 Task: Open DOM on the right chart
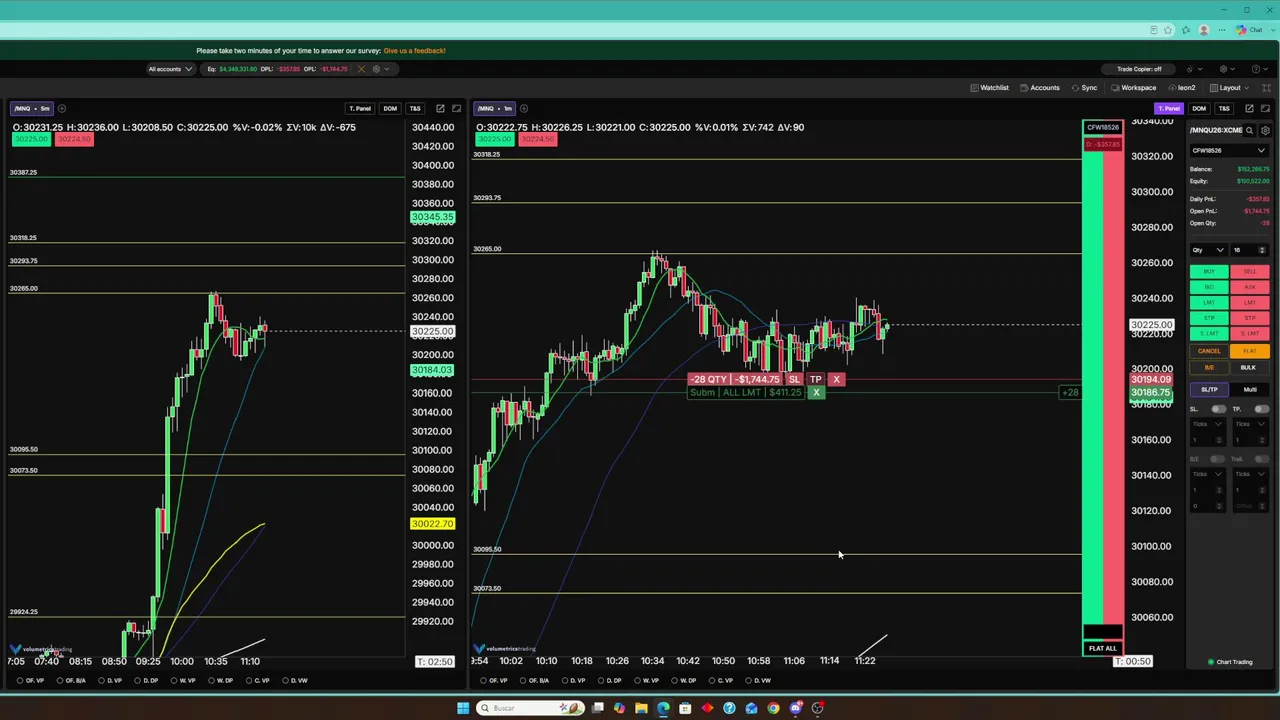pyautogui.click(x=1199, y=108)
